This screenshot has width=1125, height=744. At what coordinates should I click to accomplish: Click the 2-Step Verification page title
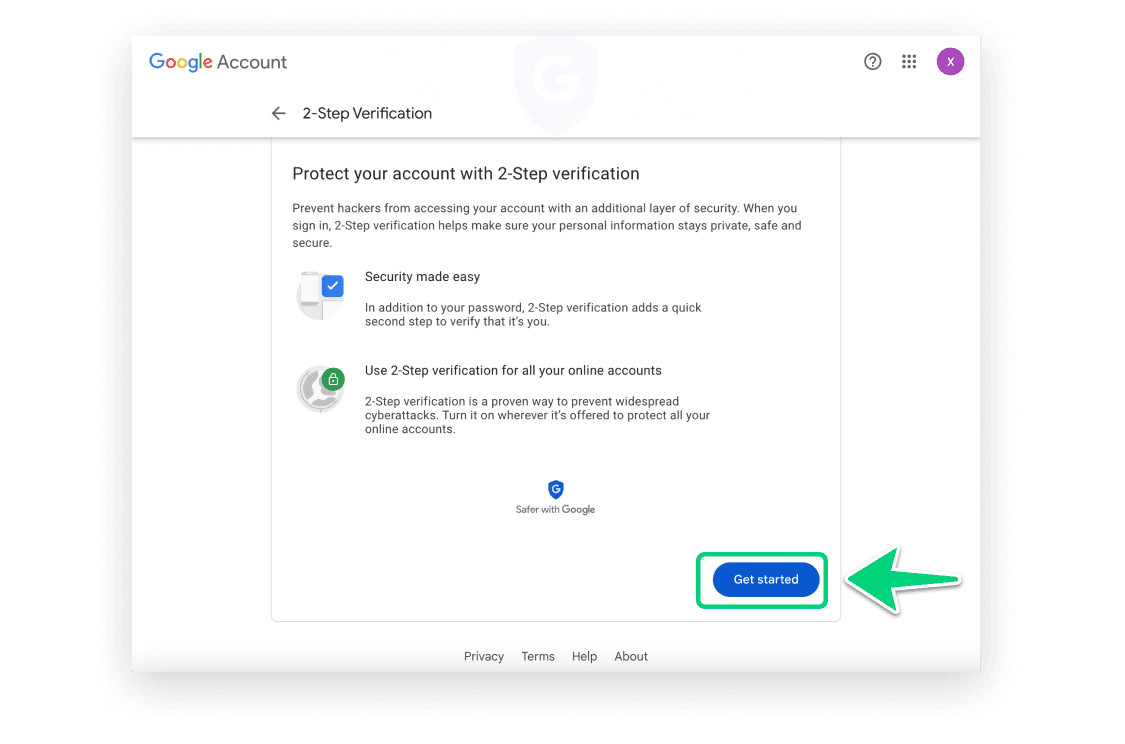click(367, 113)
